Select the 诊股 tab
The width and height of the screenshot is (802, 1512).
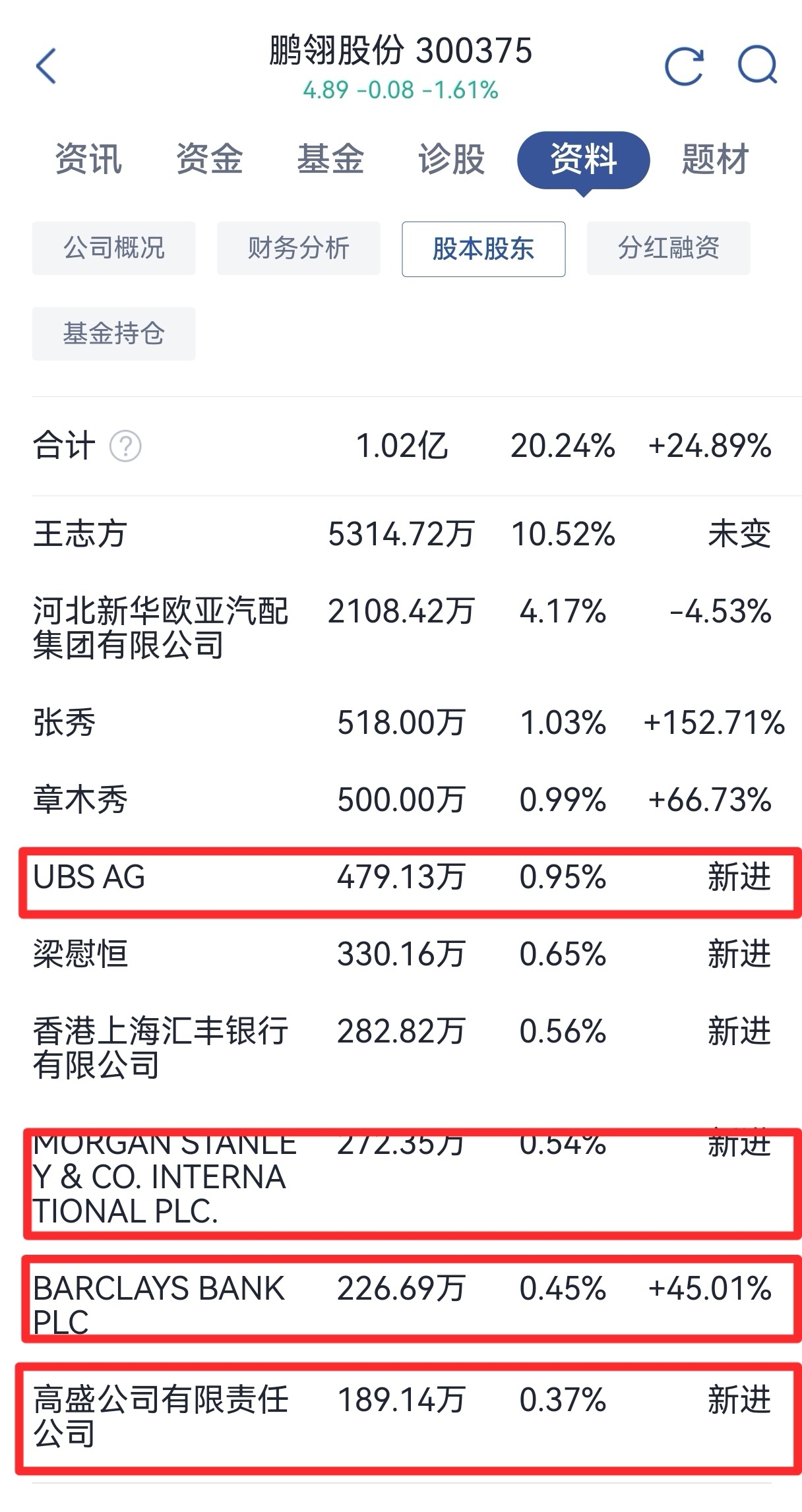[452, 160]
